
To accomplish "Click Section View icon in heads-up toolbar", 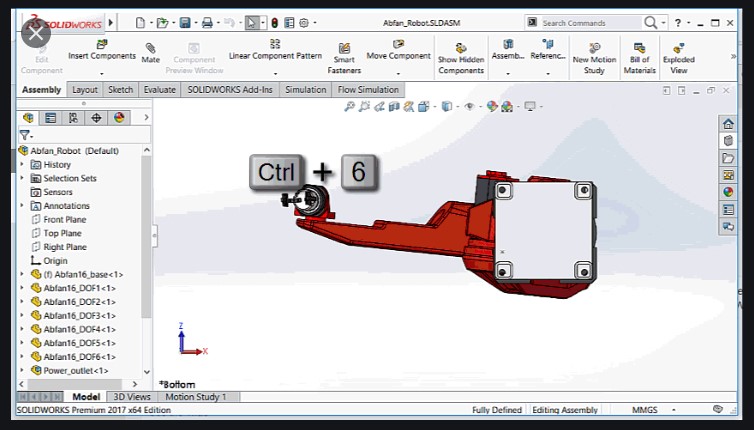I will point(394,106).
